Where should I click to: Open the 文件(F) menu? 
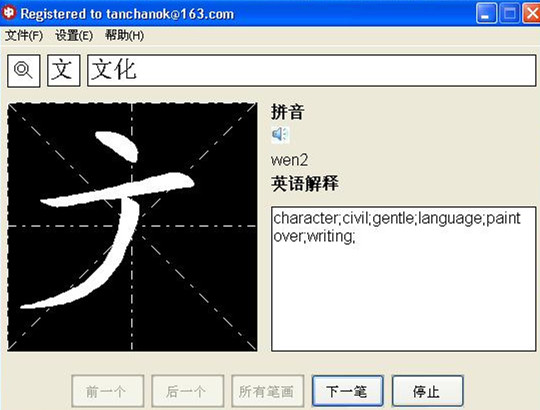click(x=24, y=35)
